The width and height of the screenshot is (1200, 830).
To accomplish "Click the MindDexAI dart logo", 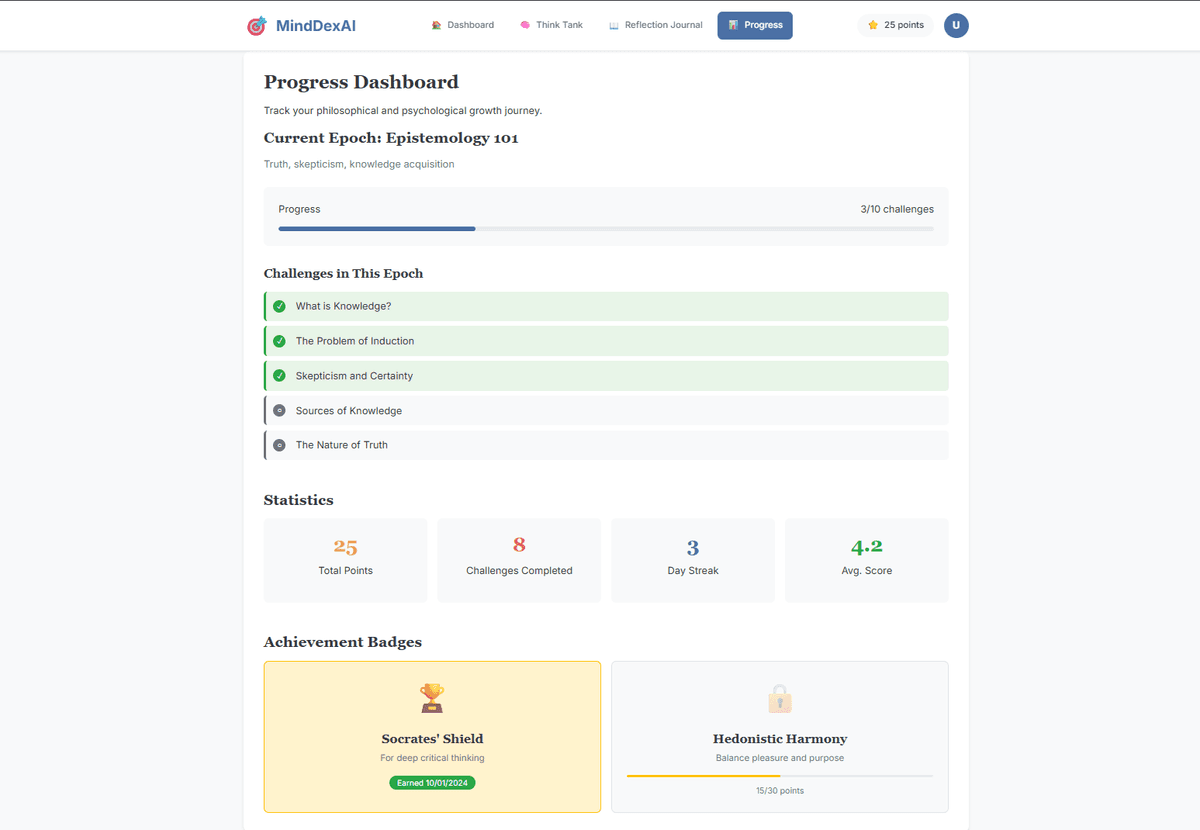I will click(256, 25).
